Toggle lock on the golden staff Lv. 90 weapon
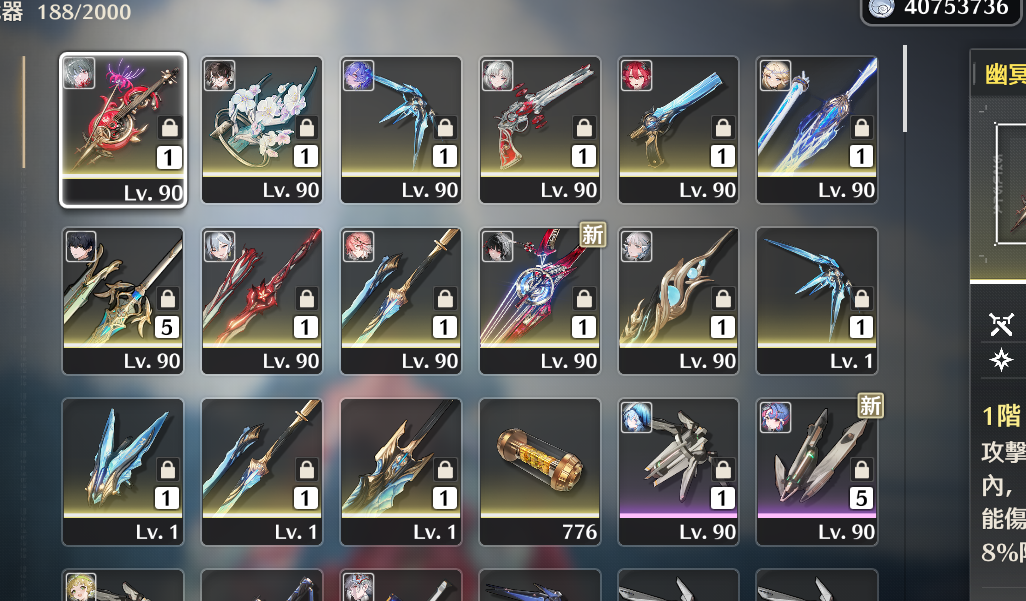The width and height of the screenshot is (1026, 601). click(x=723, y=298)
